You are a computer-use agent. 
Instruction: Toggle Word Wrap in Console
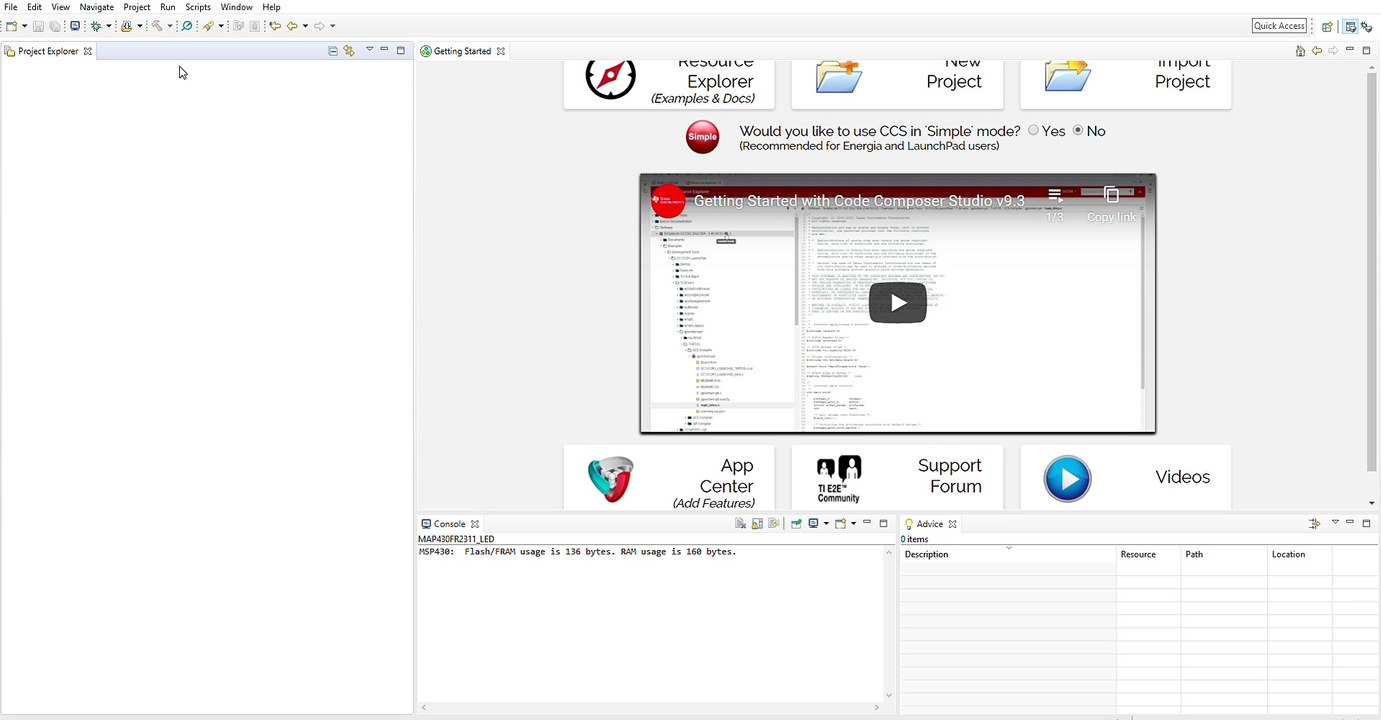coord(774,524)
